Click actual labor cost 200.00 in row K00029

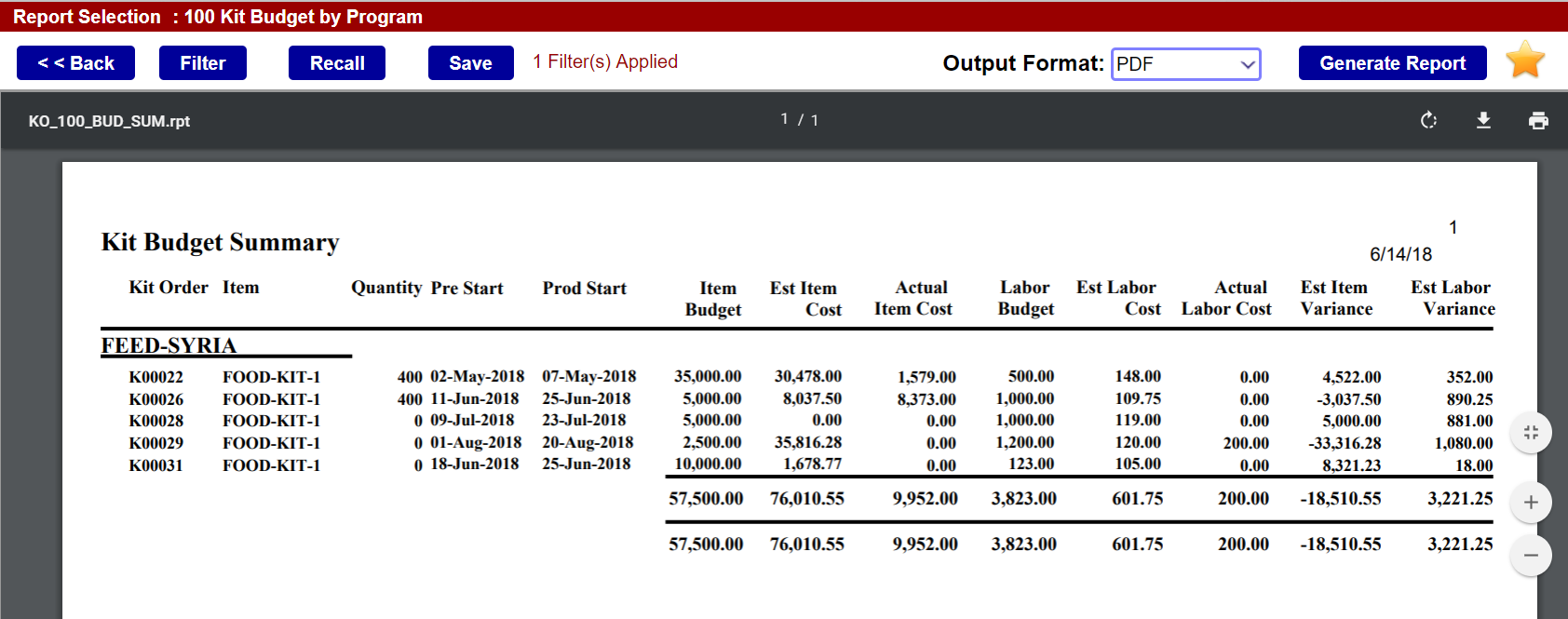(1246, 443)
